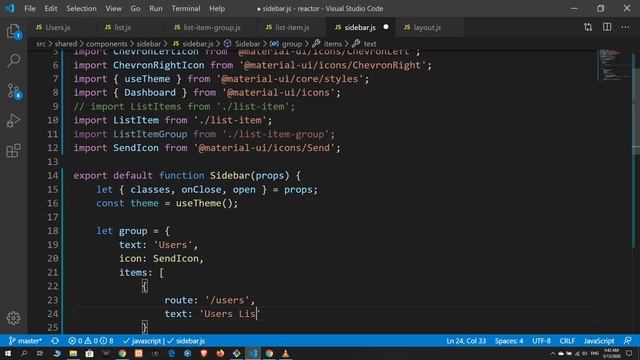Open the editor More Actions ellipsis
The width and height of the screenshot is (640, 360).
click(625, 27)
